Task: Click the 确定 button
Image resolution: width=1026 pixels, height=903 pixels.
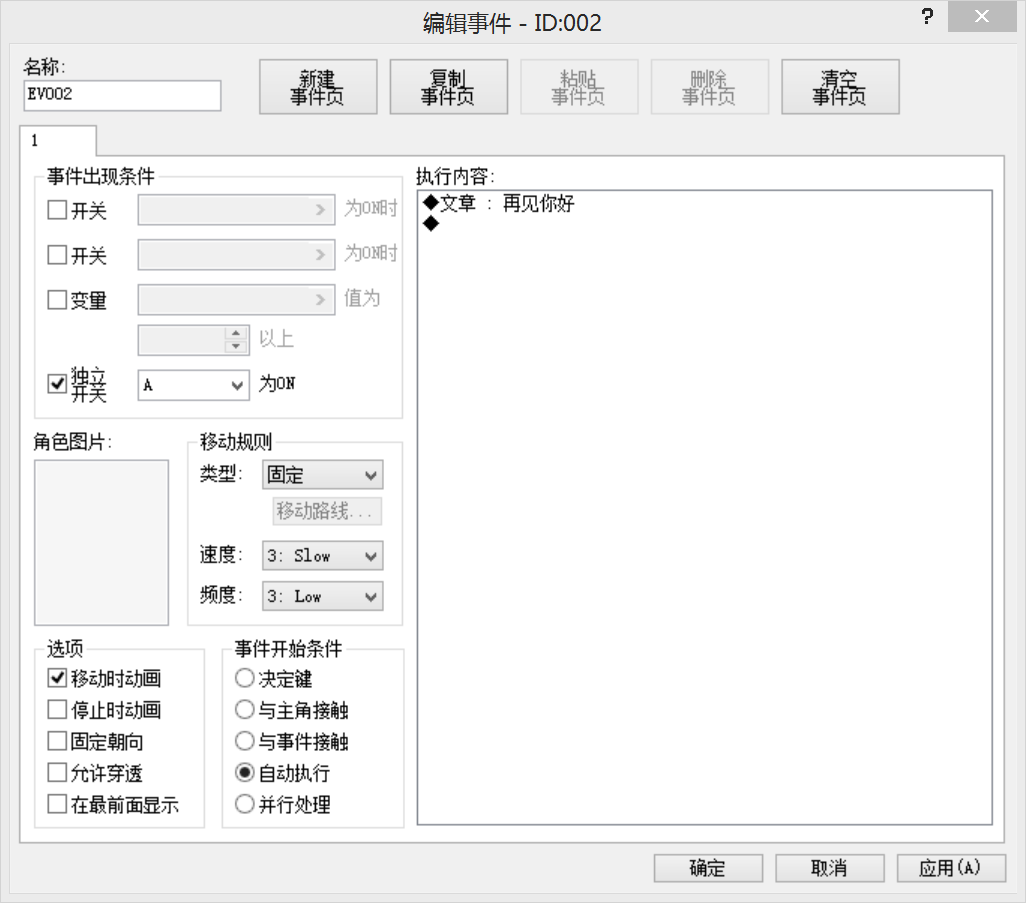Action: [708, 868]
